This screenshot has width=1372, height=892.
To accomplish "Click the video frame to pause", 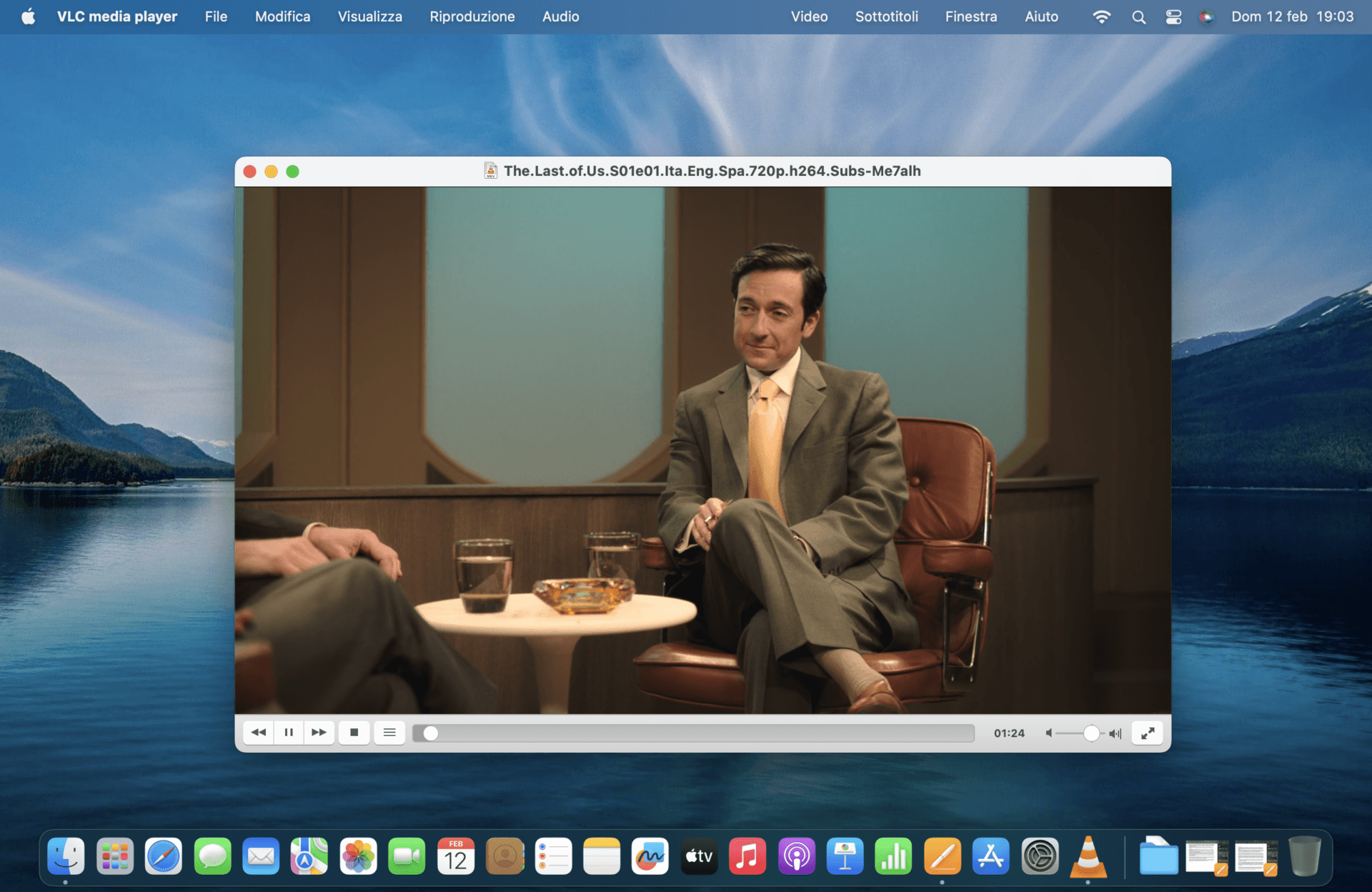I will coord(703,450).
